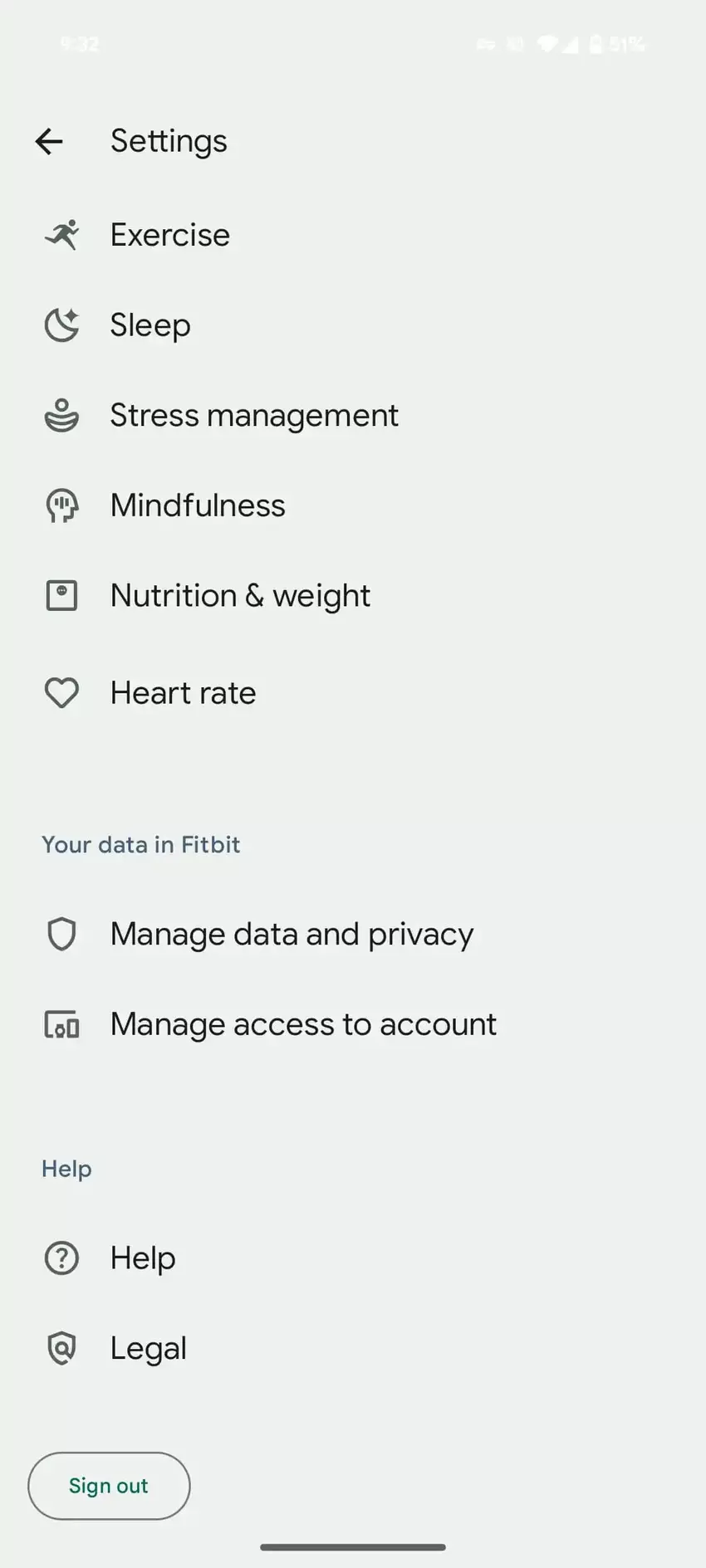706x1568 pixels.
Task: Tap the running figure Exercise icon
Action: [61, 235]
